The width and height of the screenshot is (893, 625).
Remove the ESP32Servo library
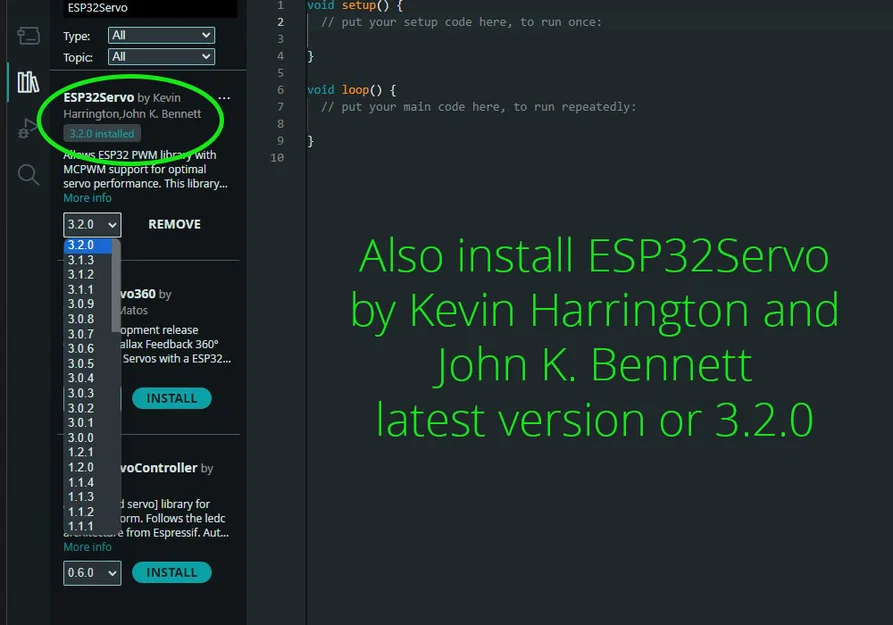pyautogui.click(x=174, y=224)
